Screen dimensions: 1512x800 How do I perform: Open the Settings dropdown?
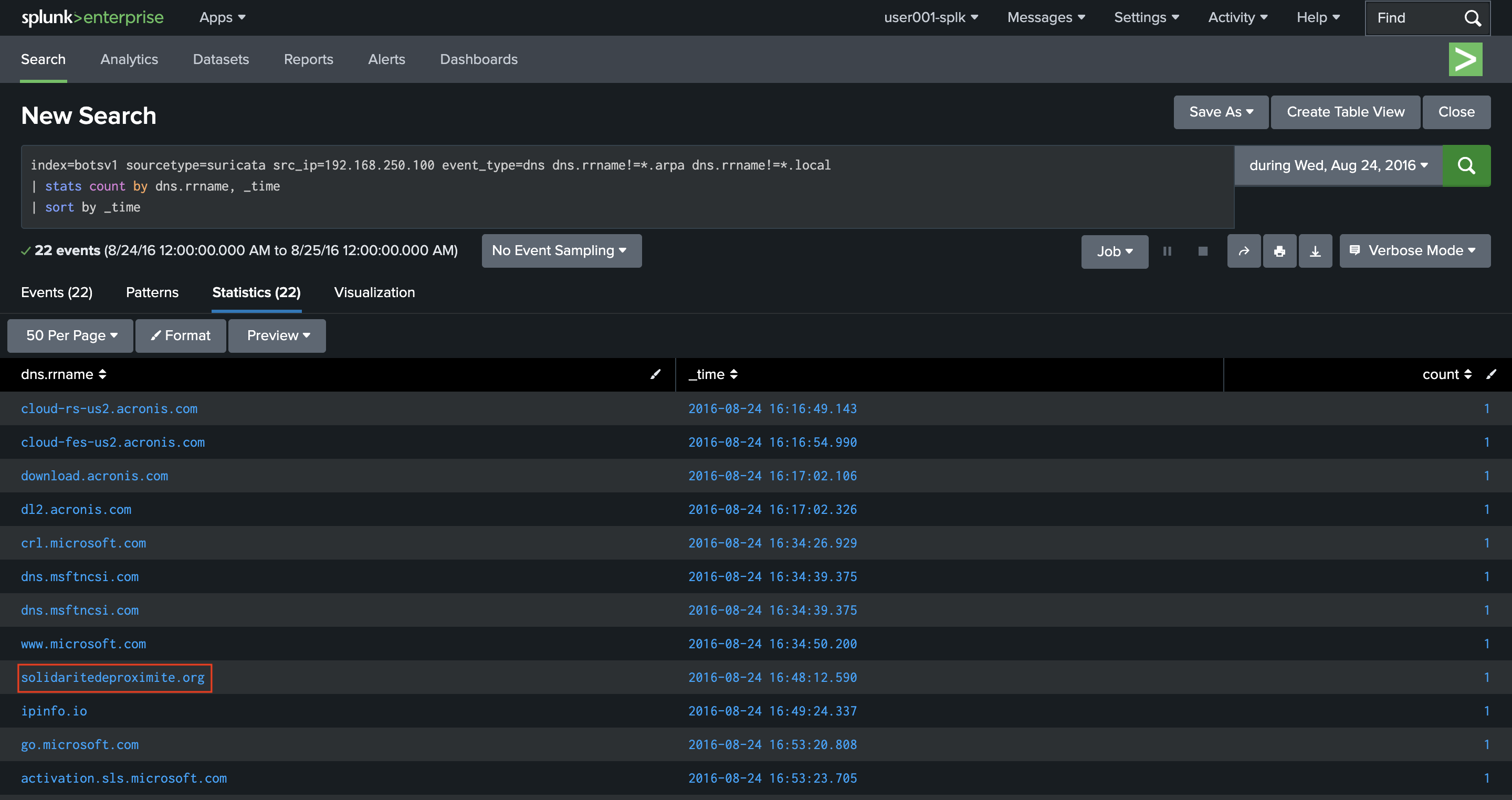(x=1146, y=18)
